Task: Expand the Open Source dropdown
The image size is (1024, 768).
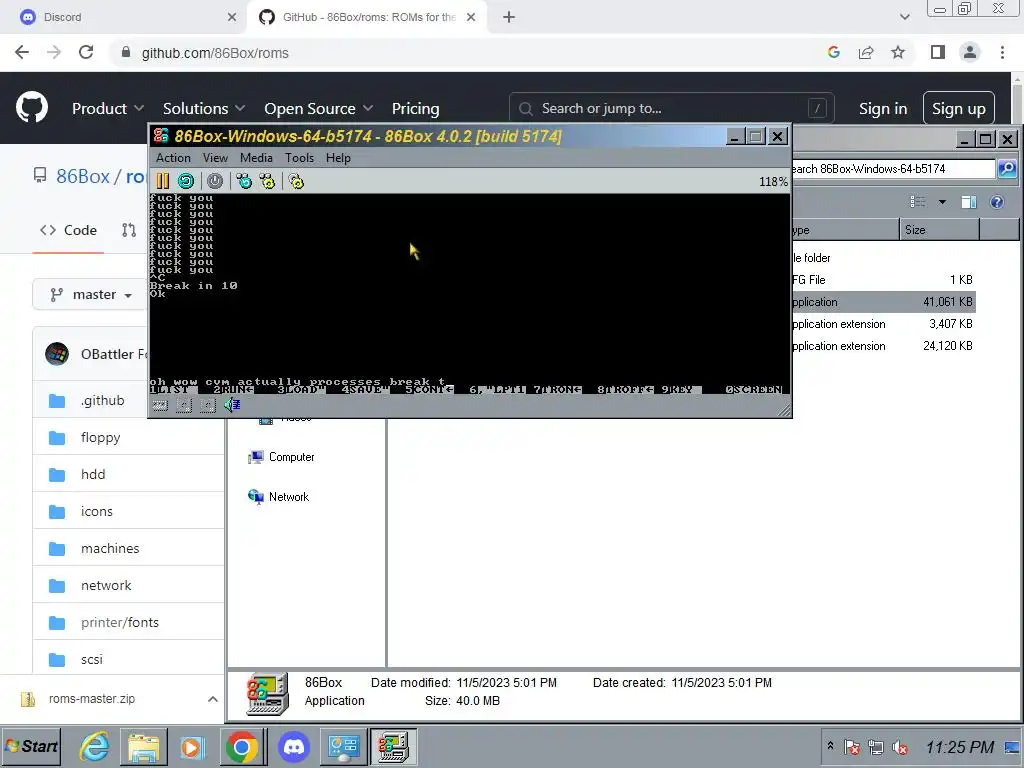Action: pyautogui.click(x=318, y=108)
